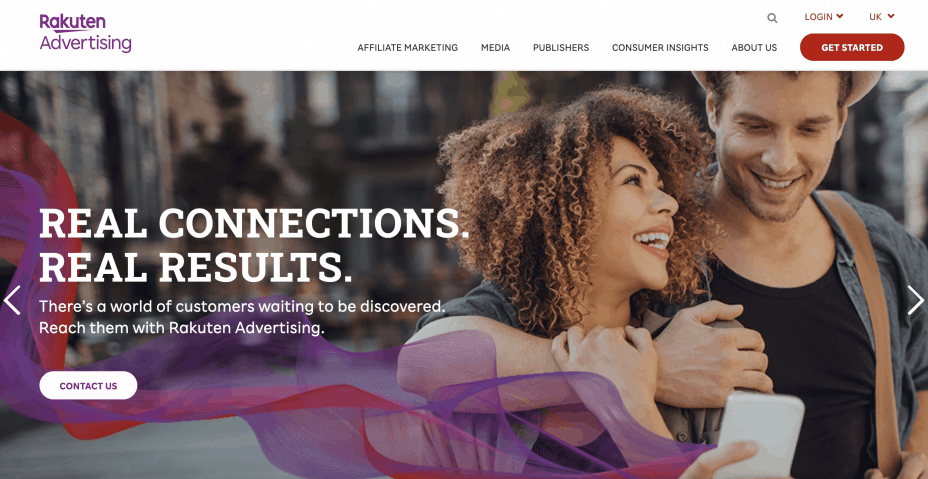The height and width of the screenshot is (479, 928).
Task: Go to previous slide with left arrow
Action: [12, 300]
